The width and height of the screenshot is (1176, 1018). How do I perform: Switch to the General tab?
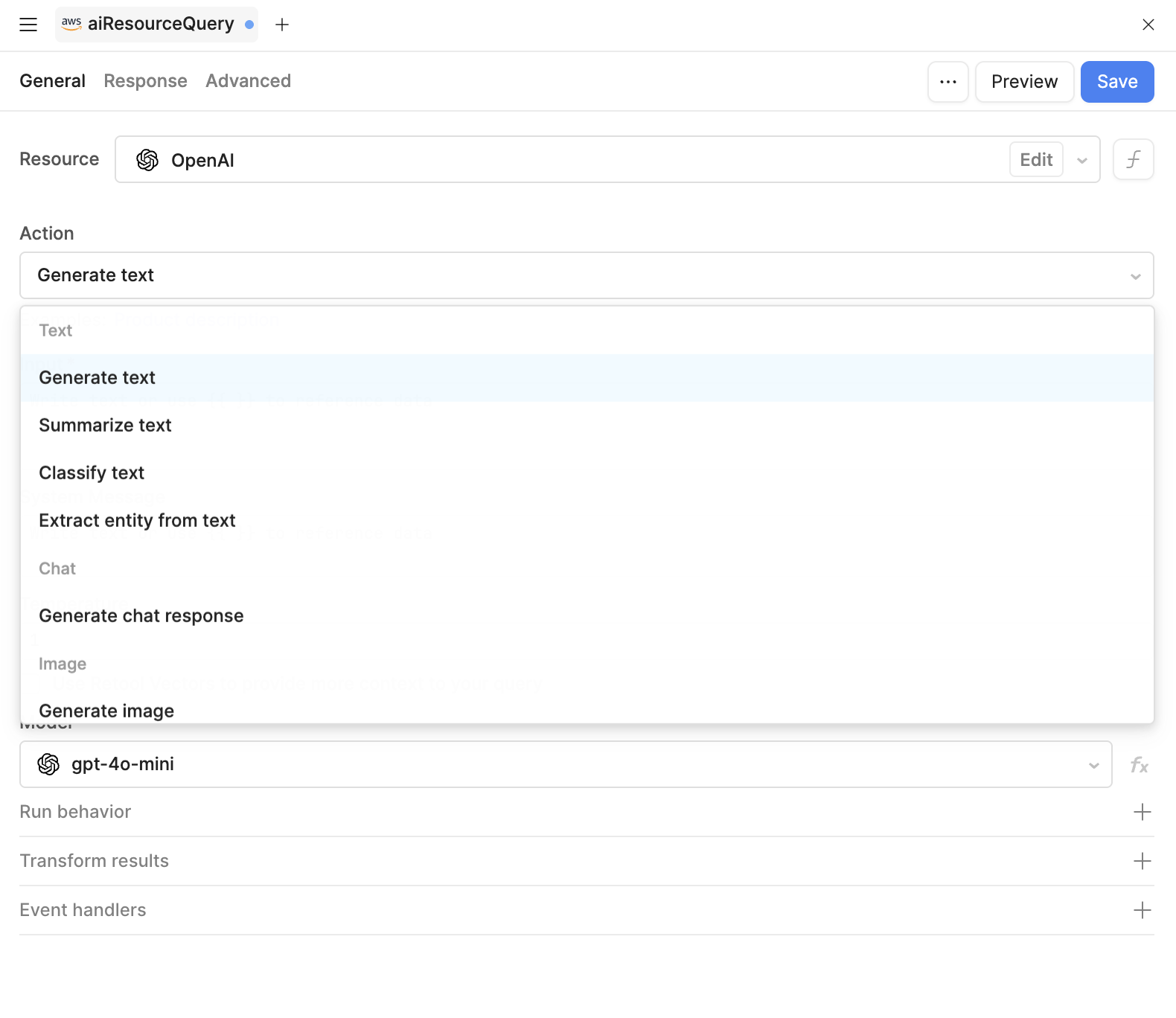[x=53, y=81]
